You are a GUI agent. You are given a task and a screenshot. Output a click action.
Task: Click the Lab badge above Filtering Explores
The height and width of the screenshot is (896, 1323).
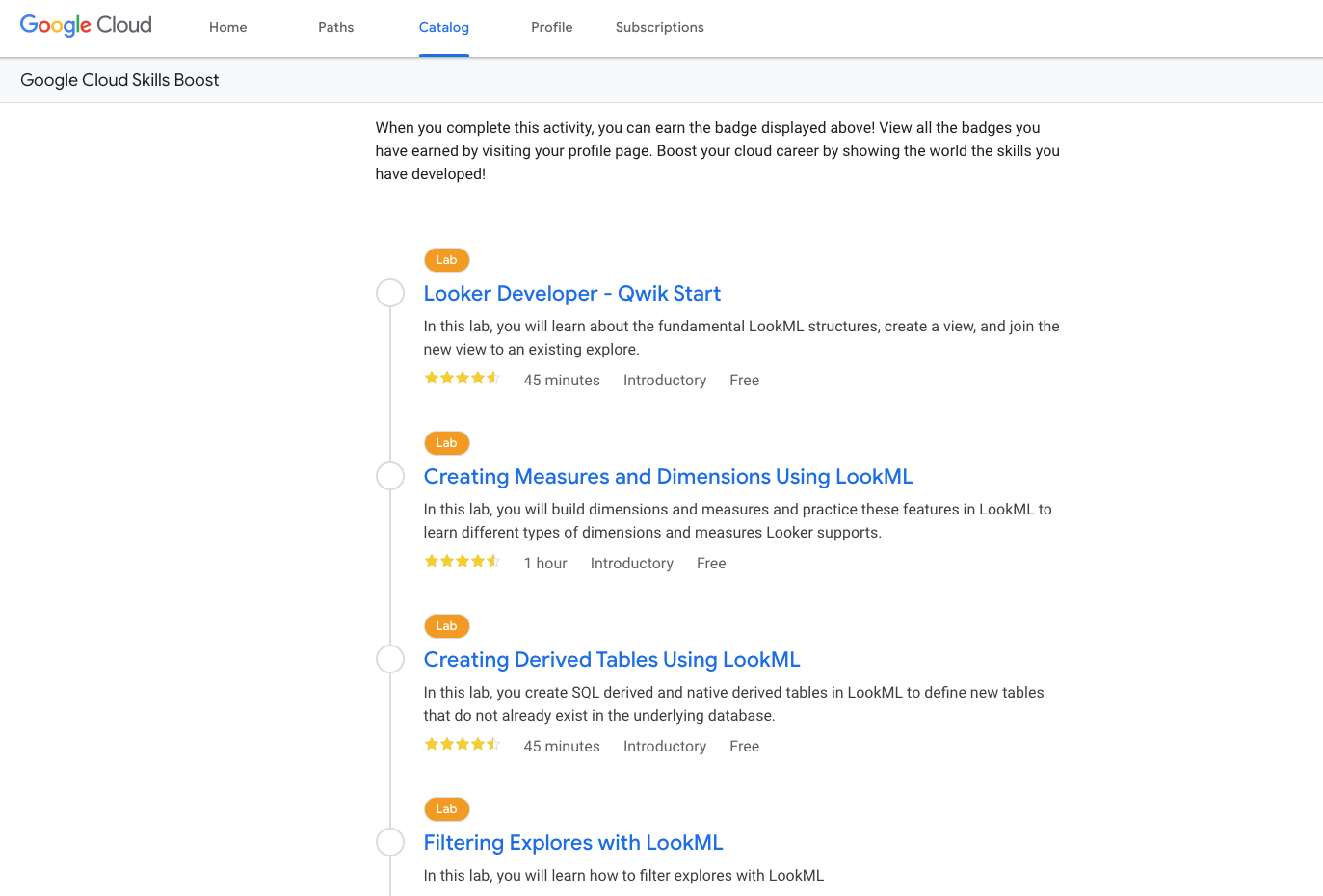(447, 809)
